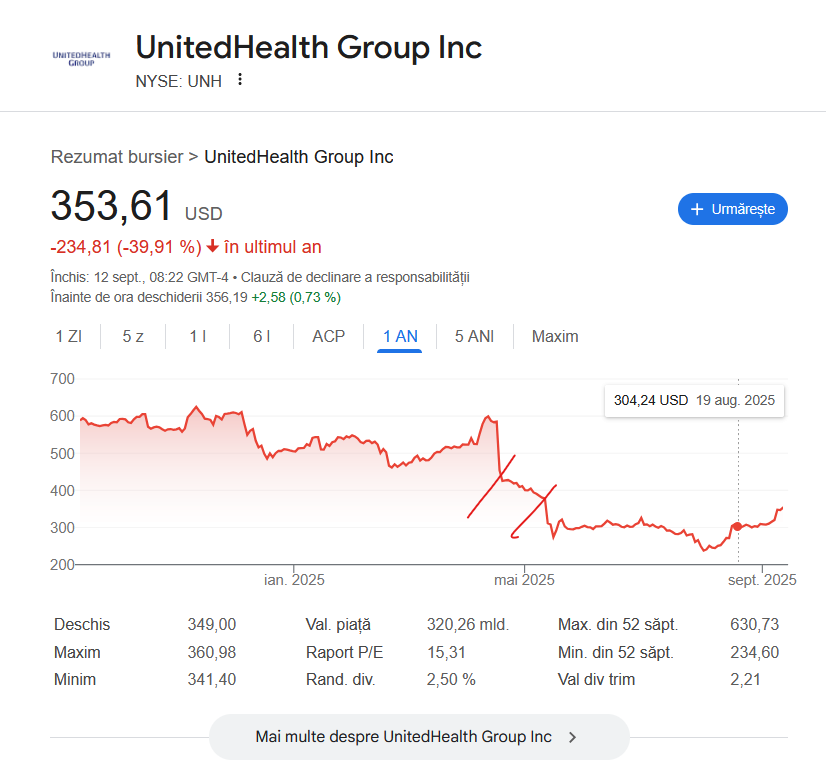
Task: Open Mai multe despre UnitedHealth Group Inc
Action: pos(418,737)
